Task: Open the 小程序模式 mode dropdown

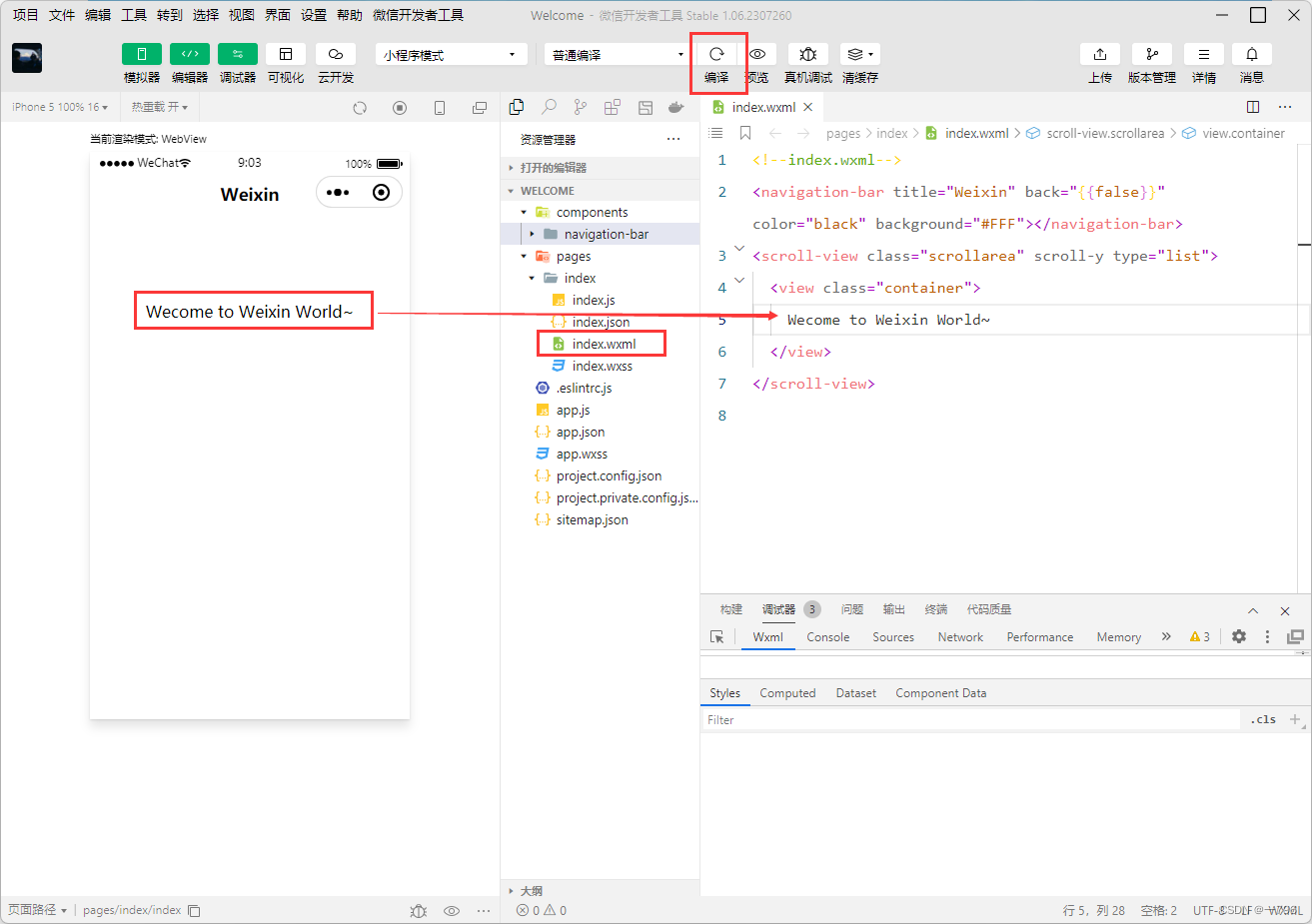Action: point(452,55)
